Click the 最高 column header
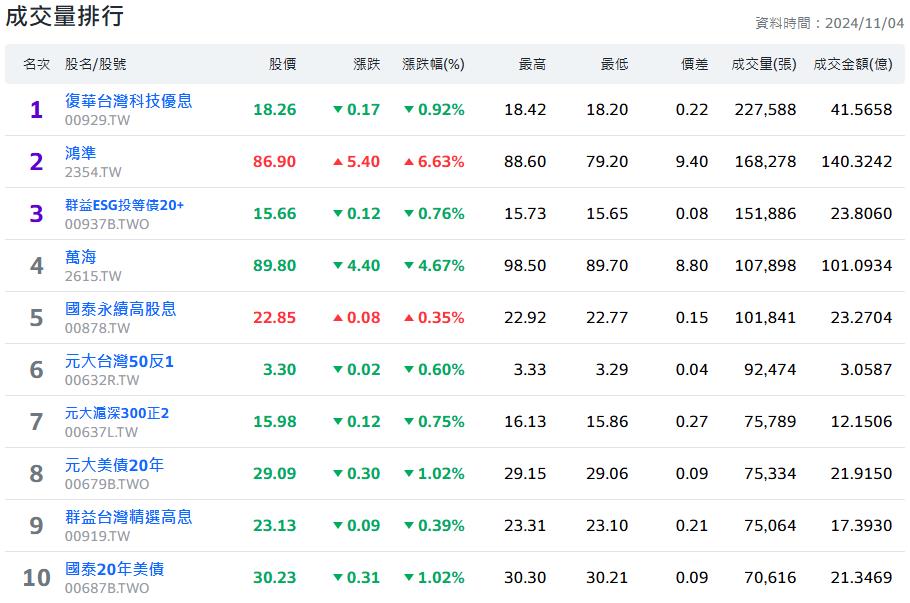Screen dimensions: 910x603 pos(532,64)
